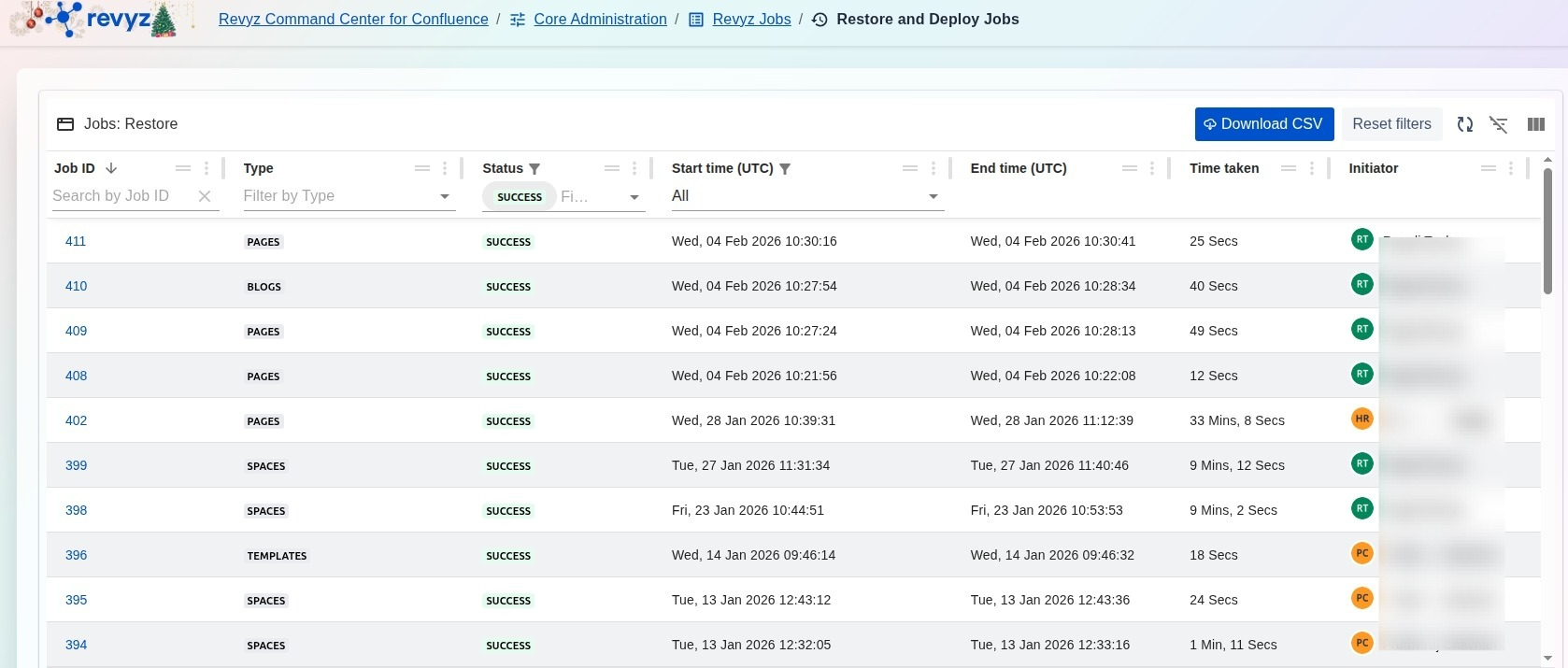The width and height of the screenshot is (1568, 668).
Task: Open the Type column three-dot menu
Action: (445, 168)
